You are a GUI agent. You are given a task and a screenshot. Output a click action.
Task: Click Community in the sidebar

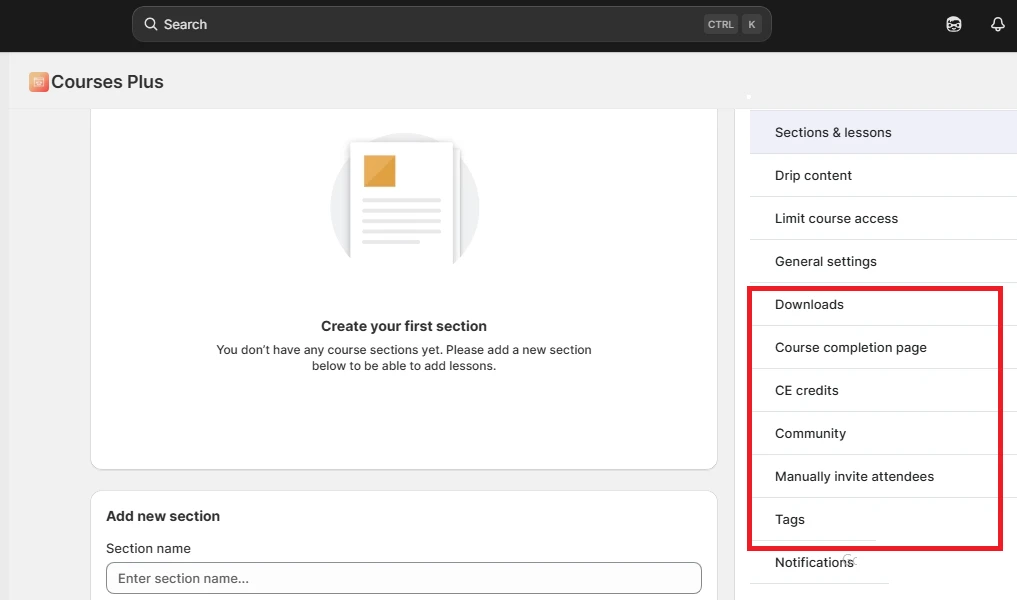(x=810, y=433)
